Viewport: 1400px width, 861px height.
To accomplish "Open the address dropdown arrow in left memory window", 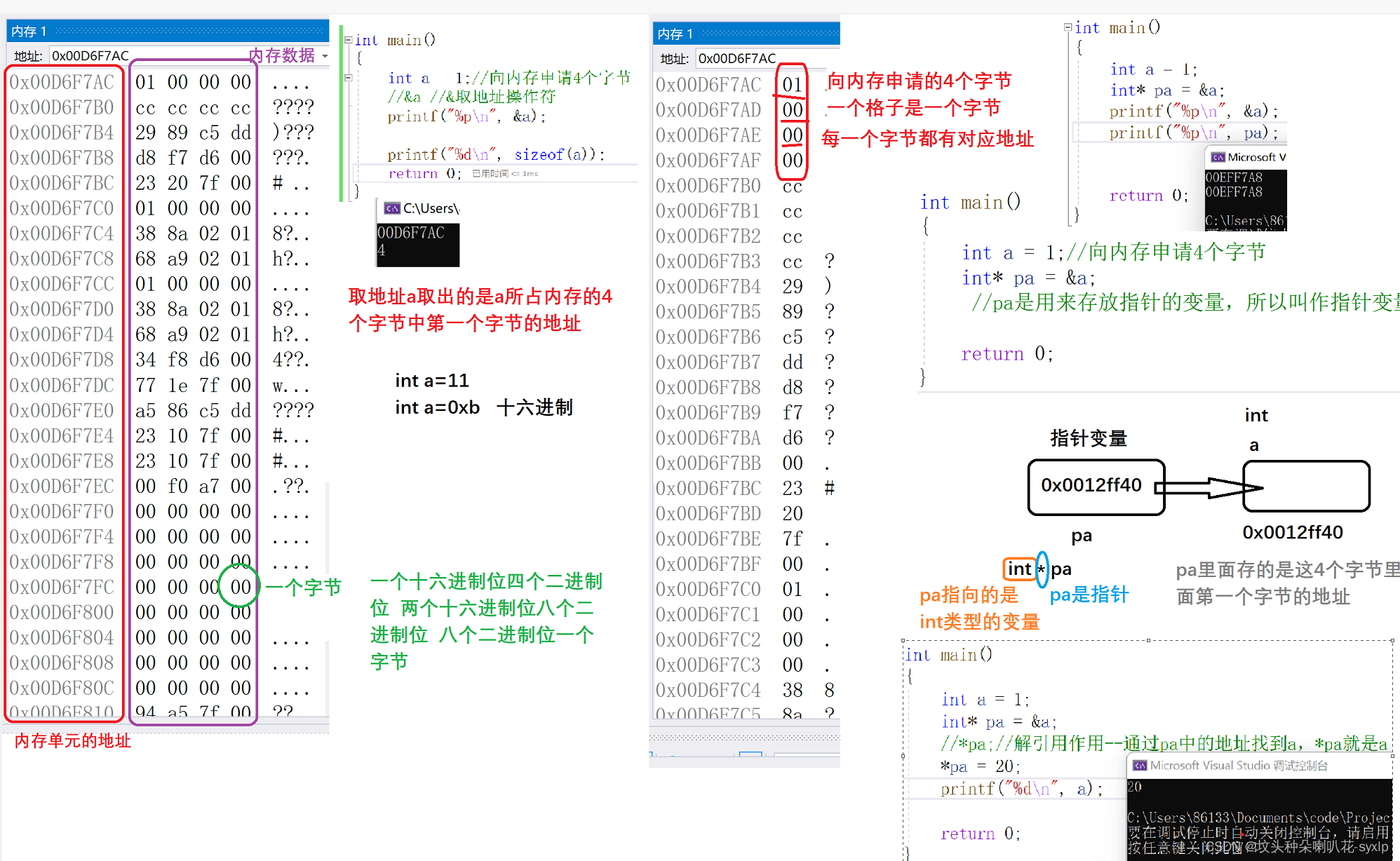I will point(325,55).
